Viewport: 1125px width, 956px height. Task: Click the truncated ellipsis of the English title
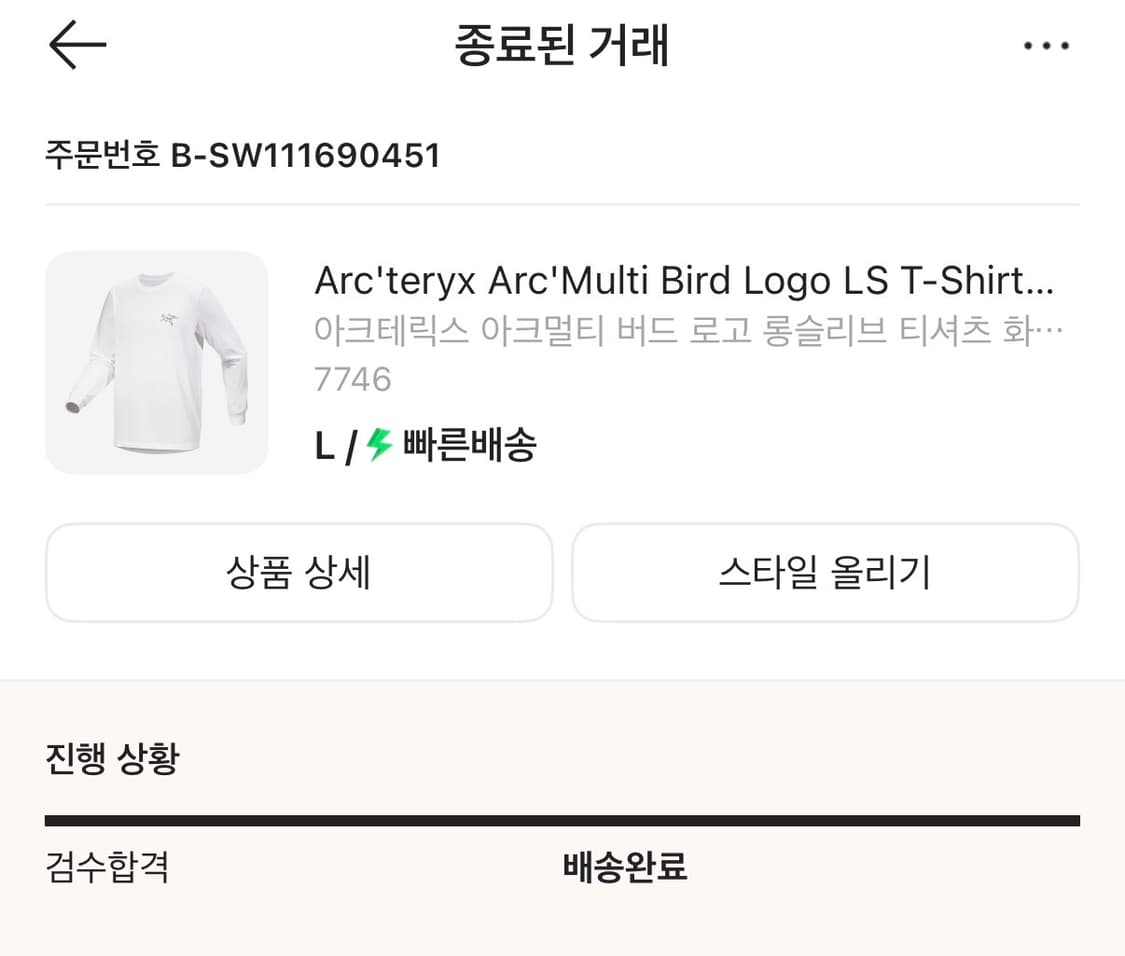[1042, 283]
